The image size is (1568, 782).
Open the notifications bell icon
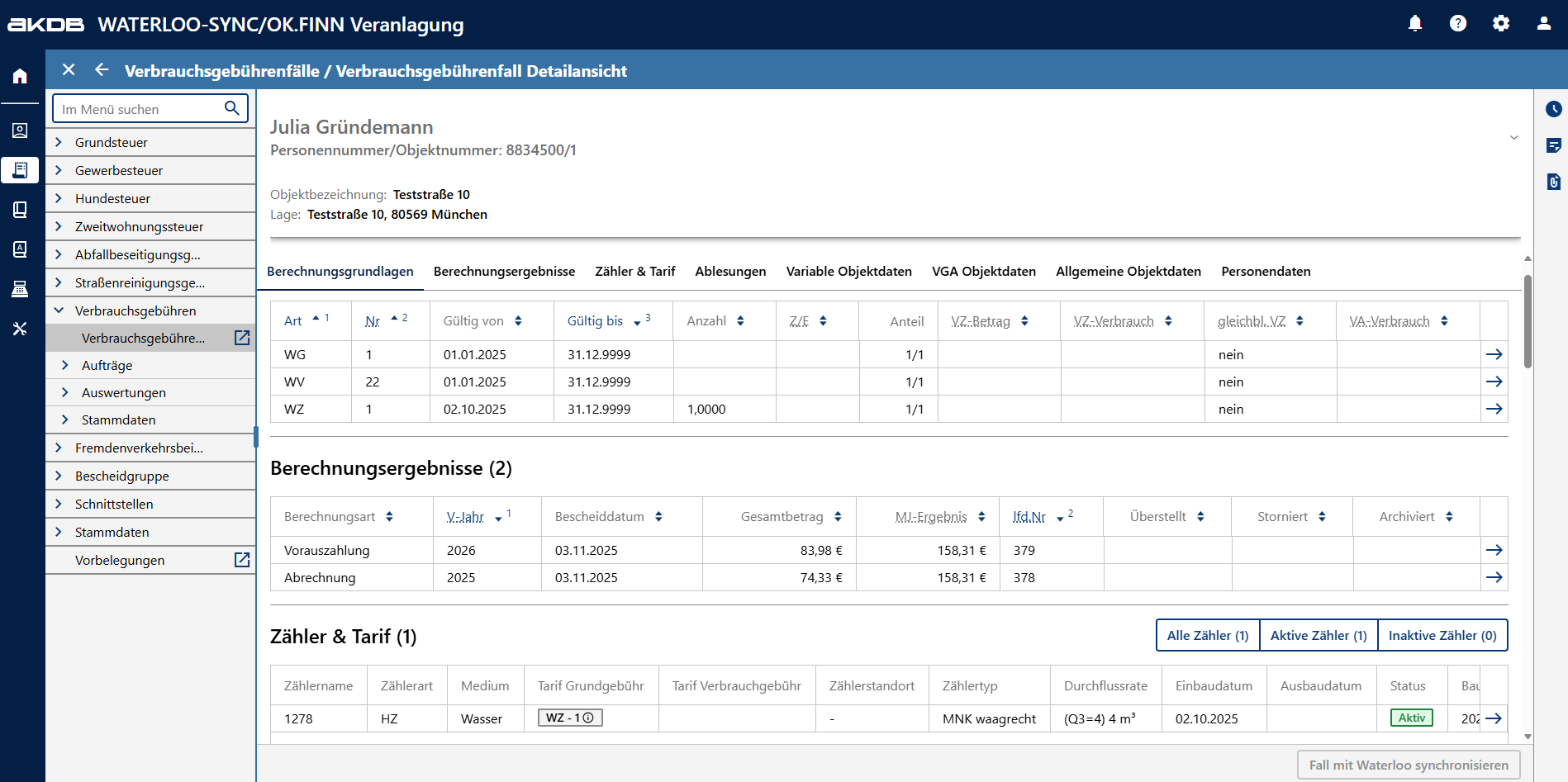click(x=1415, y=24)
